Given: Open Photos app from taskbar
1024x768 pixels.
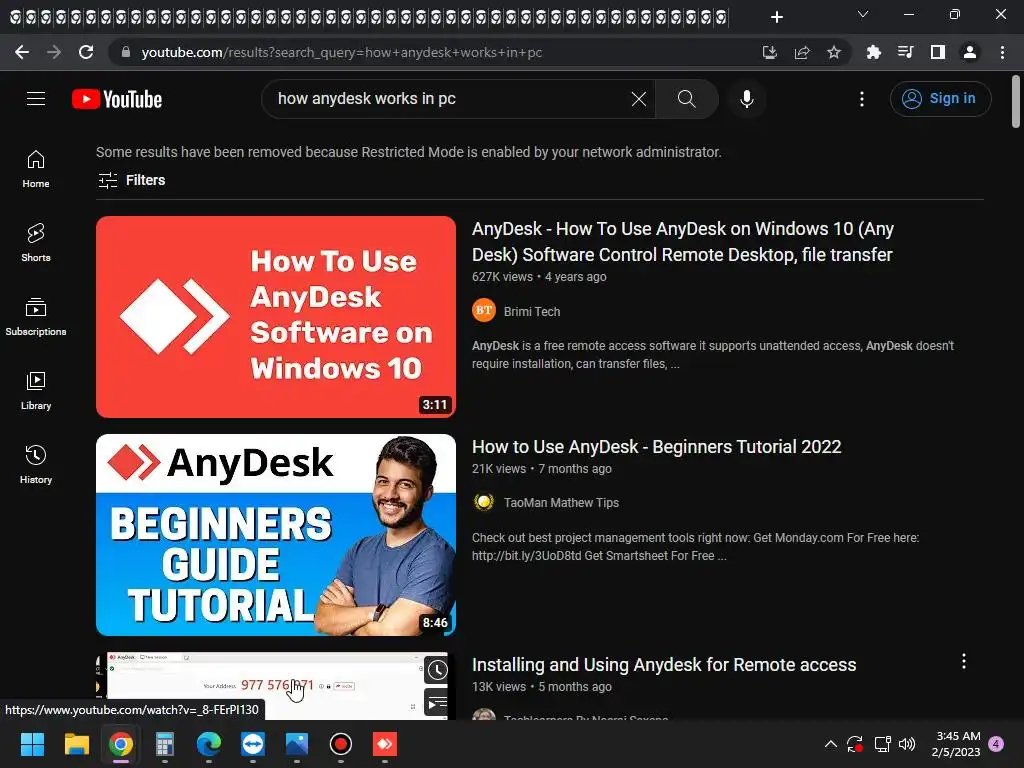Looking at the screenshot, I should [x=297, y=744].
